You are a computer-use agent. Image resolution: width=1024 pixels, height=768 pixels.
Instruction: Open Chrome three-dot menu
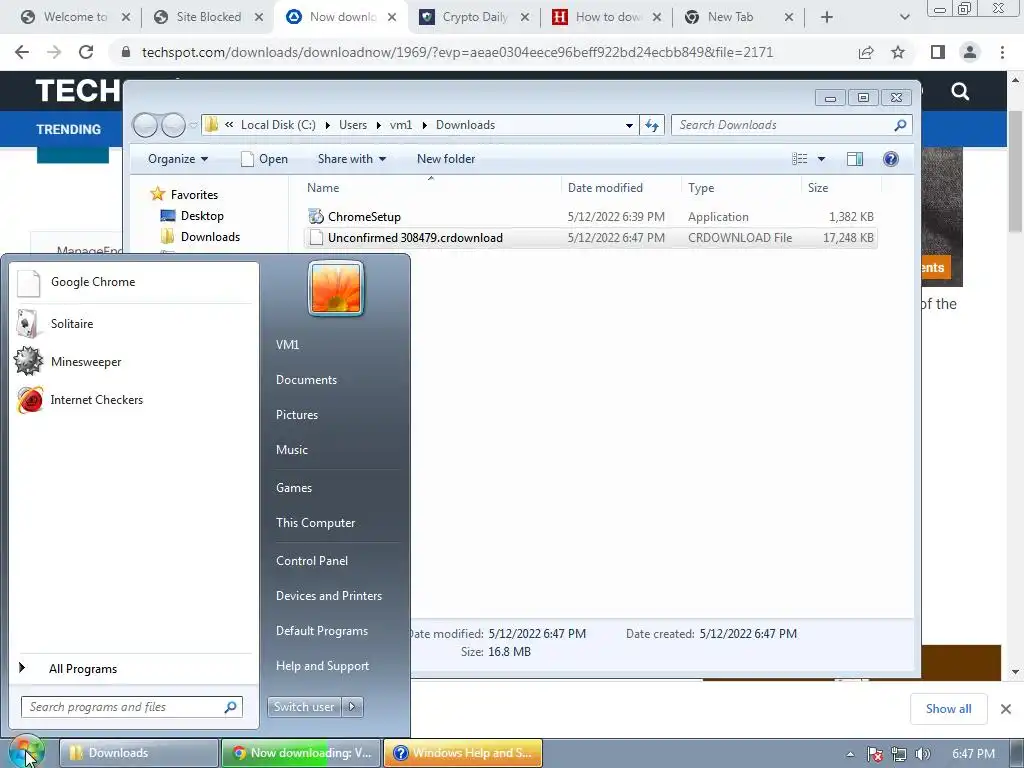[x=1002, y=52]
